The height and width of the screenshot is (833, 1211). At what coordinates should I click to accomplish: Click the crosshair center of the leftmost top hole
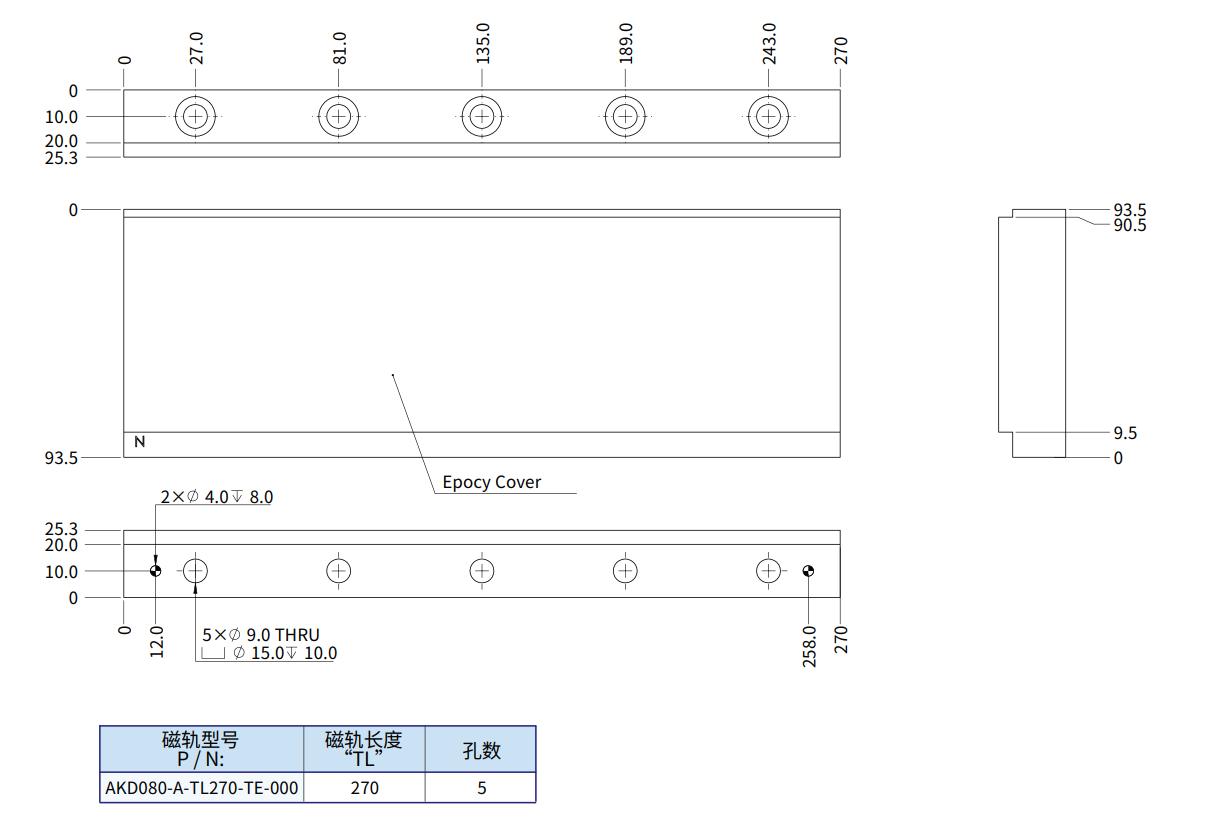(194, 116)
